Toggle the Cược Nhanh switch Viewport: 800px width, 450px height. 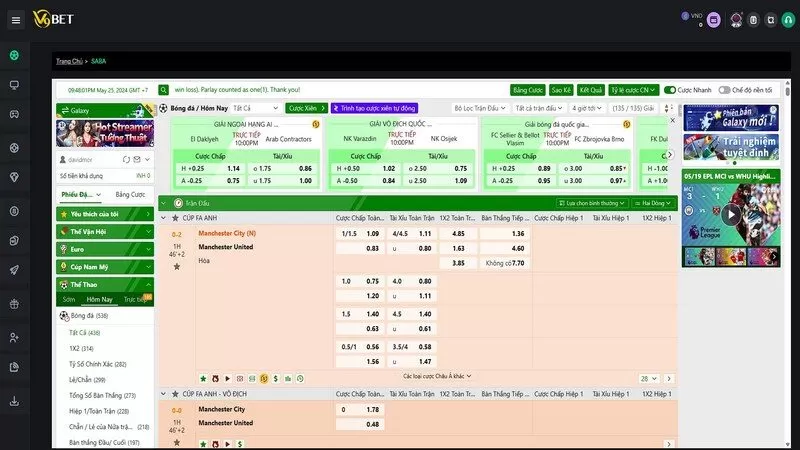tap(671, 90)
